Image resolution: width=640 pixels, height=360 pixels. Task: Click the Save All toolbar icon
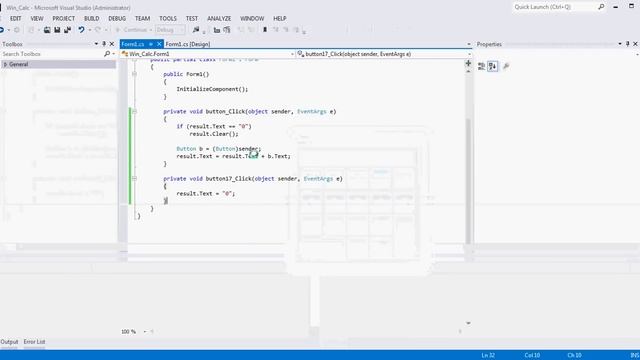click(x=67, y=30)
